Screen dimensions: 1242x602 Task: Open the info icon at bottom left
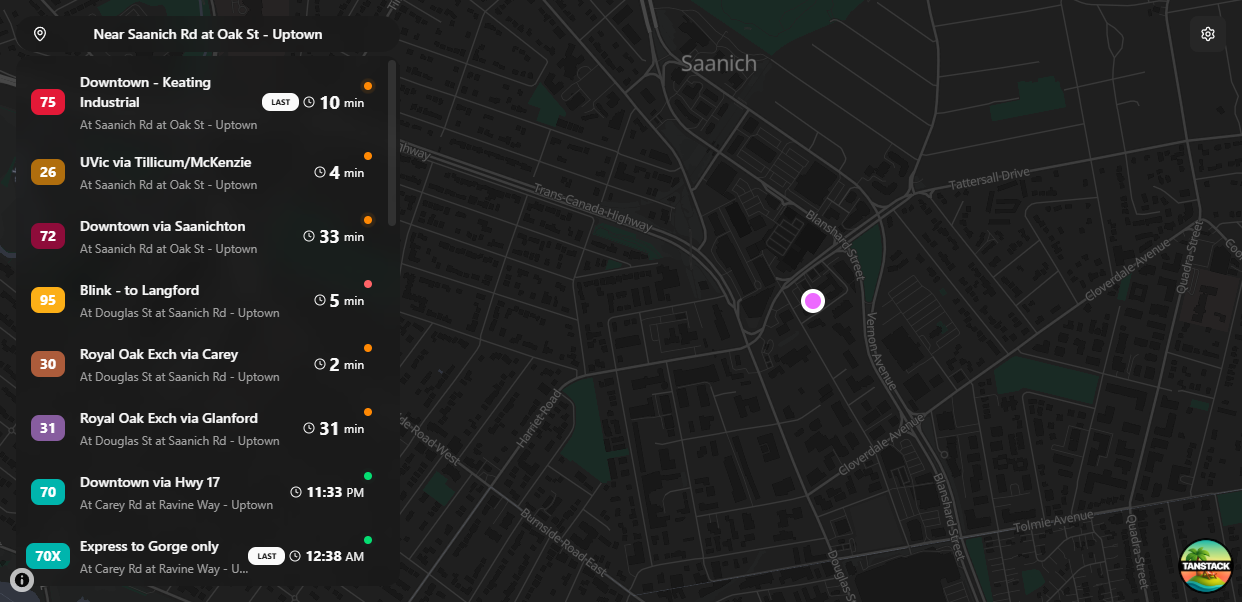point(23,579)
